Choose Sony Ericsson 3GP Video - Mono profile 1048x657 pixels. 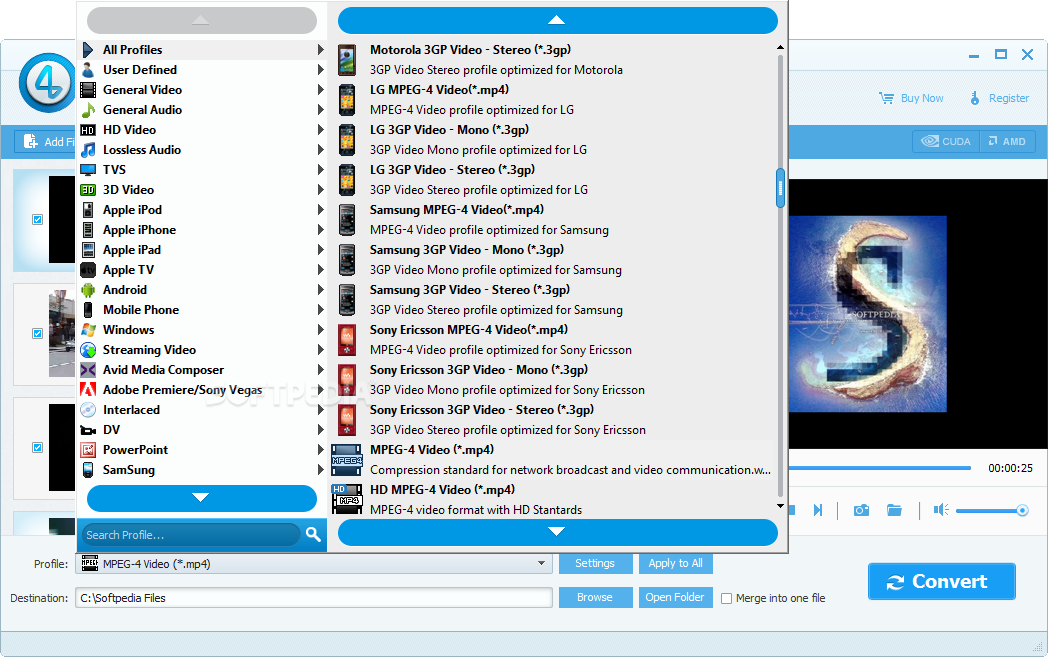(x=552, y=380)
